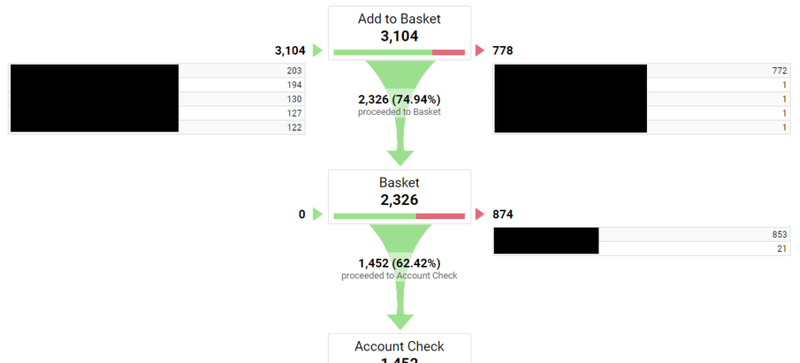Select entry source row with 122

[157, 128]
